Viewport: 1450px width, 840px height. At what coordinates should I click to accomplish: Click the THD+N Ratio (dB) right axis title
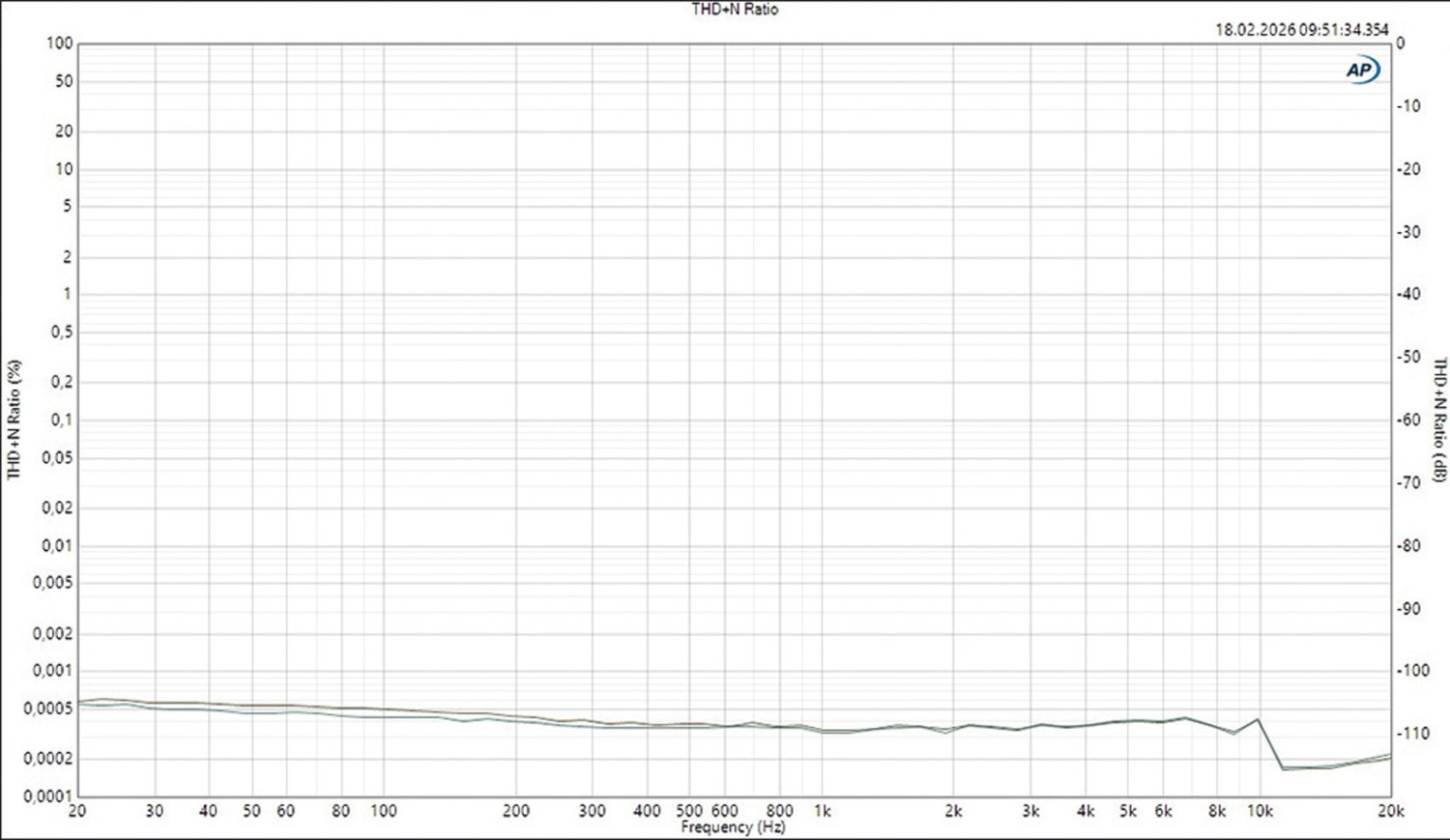click(x=1440, y=420)
